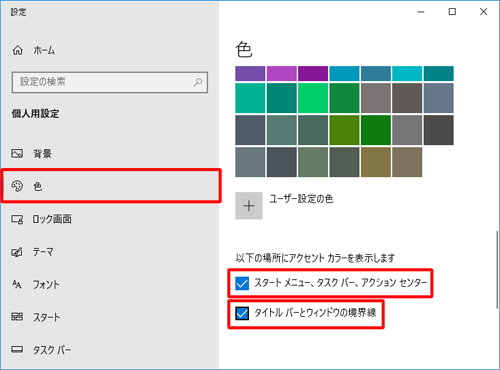Click the palette icon beside 色

[17, 186]
